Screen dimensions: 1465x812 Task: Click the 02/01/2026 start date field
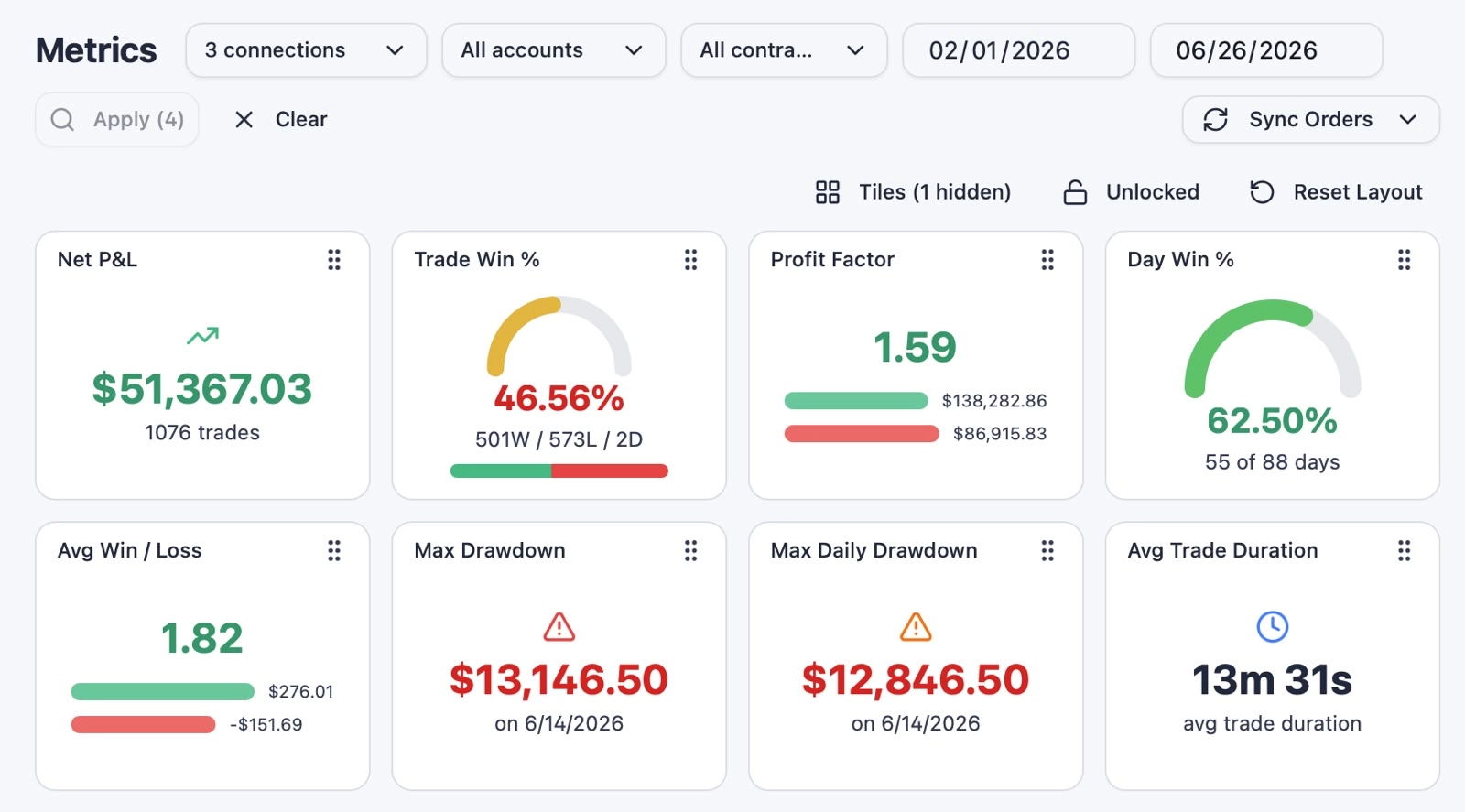1018,50
